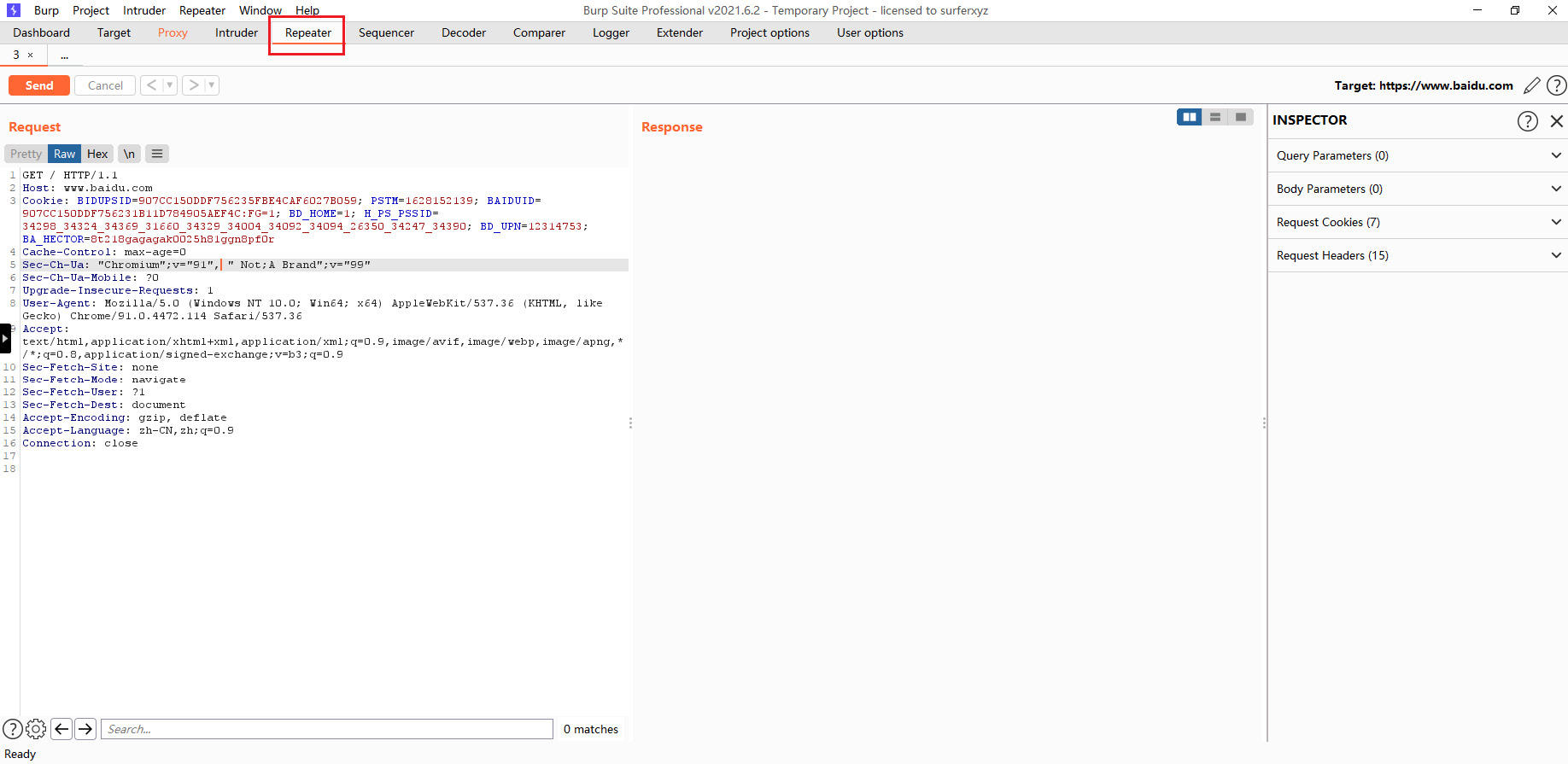Open the Burp menu

click(46, 10)
